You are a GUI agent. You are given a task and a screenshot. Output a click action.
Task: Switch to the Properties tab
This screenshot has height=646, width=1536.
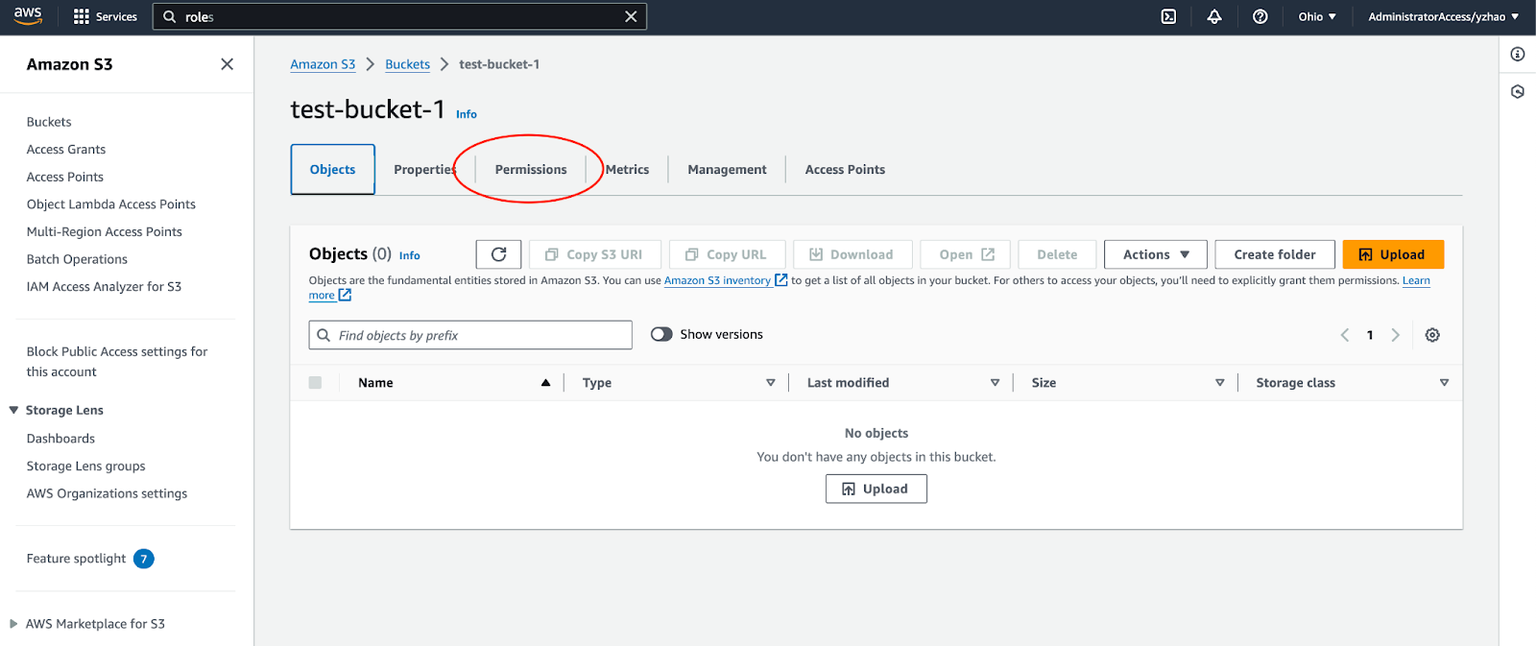[x=425, y=170]
